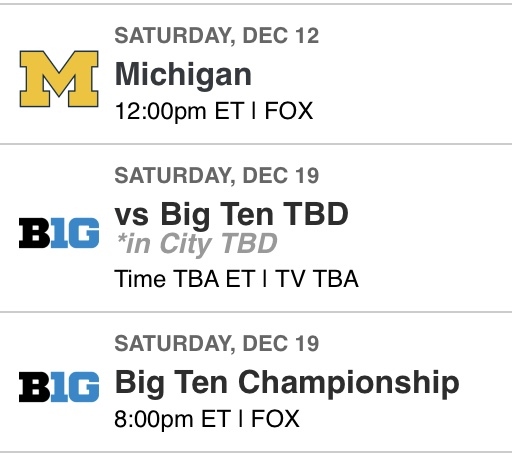Select the Dec 19 date above Big Ten TBD
This screenshot has width=512, height=455.
[217, 176]
